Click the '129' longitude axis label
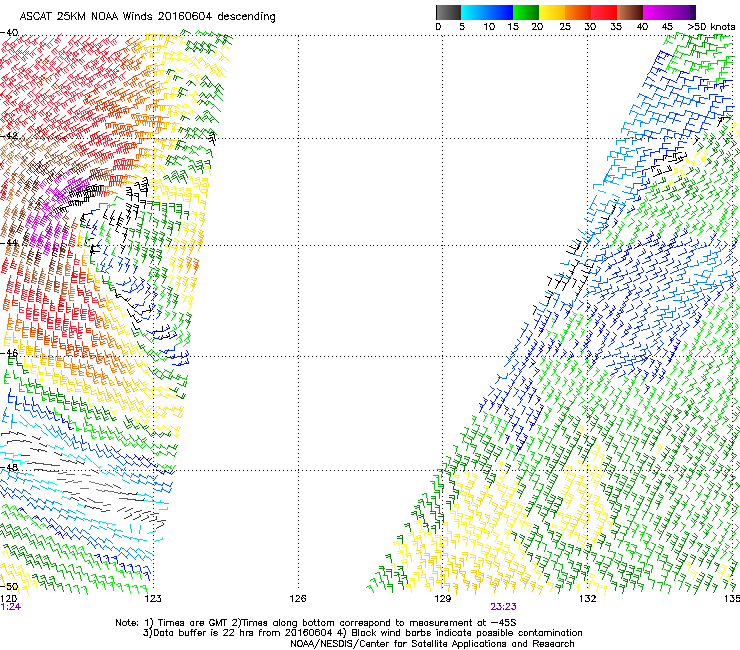The height and width of the screenshot is (650, 740). (442, 599)
